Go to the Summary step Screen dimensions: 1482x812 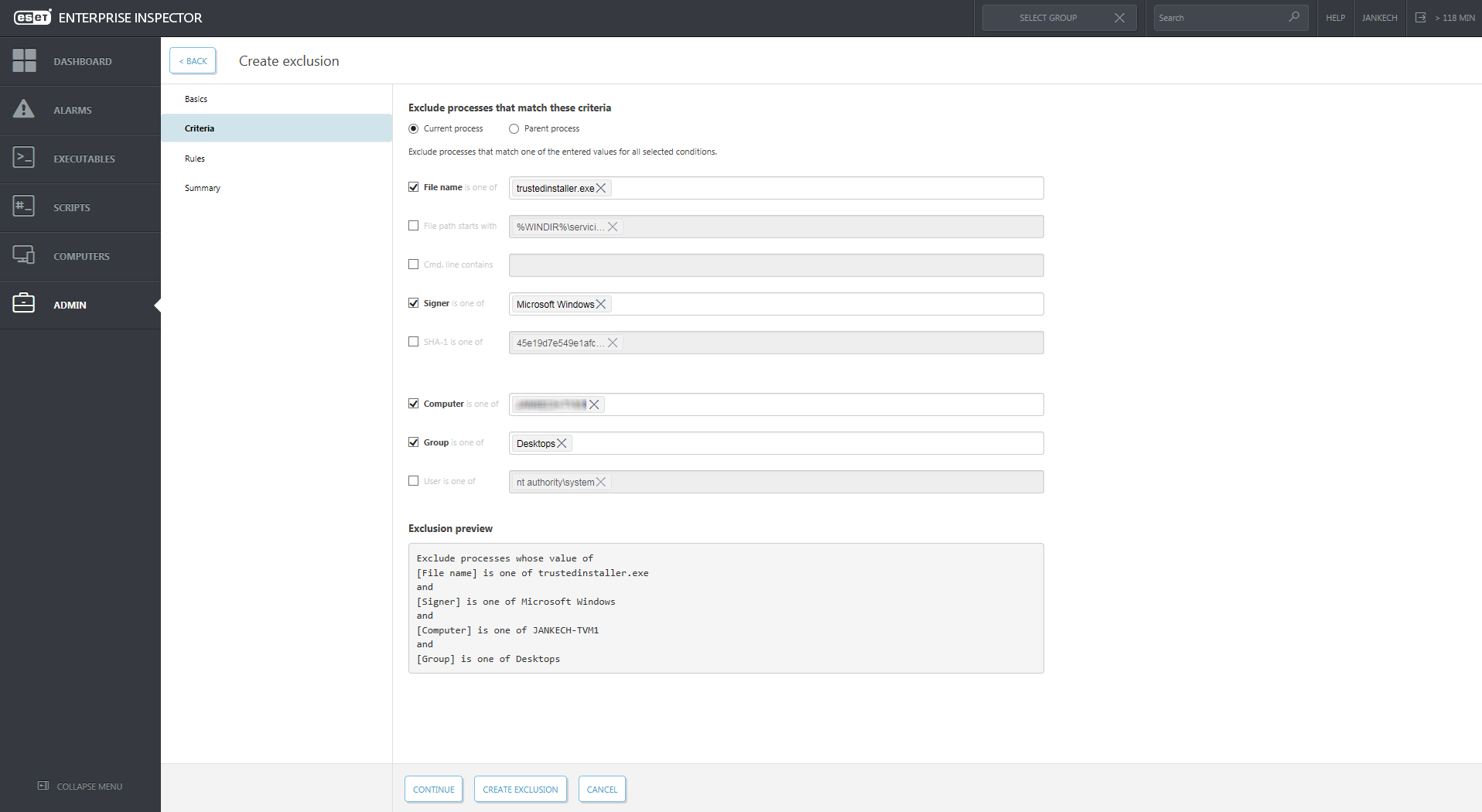tap(203, 188)
